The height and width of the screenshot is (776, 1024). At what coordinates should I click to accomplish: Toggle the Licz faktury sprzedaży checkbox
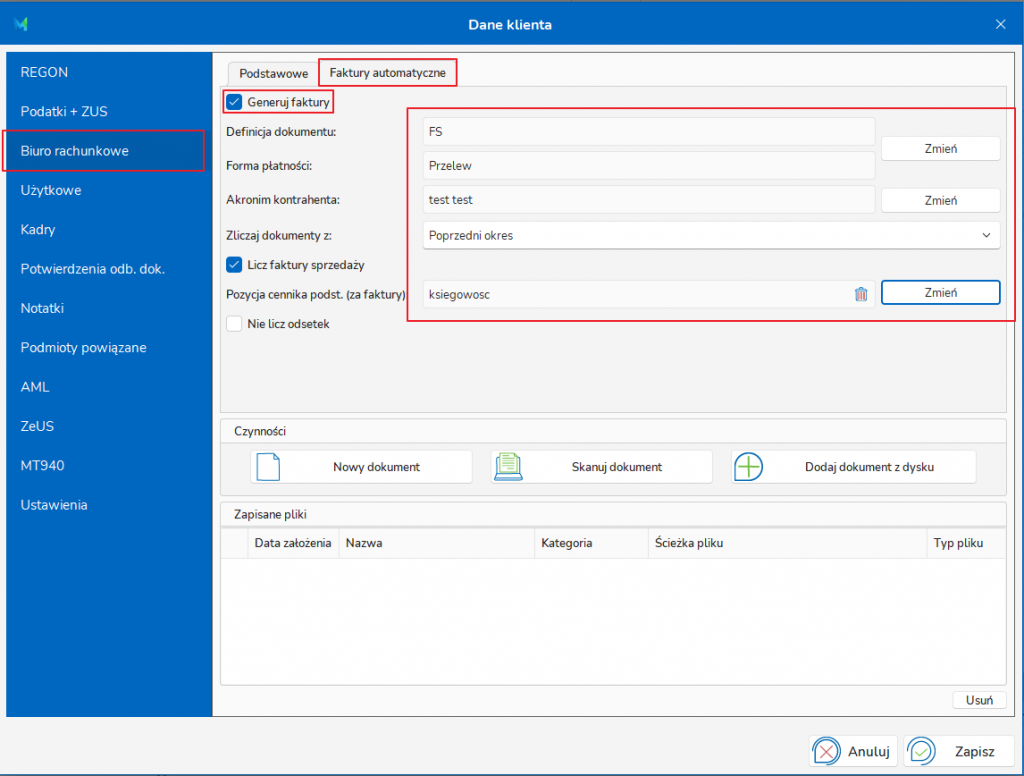point(234,265)
